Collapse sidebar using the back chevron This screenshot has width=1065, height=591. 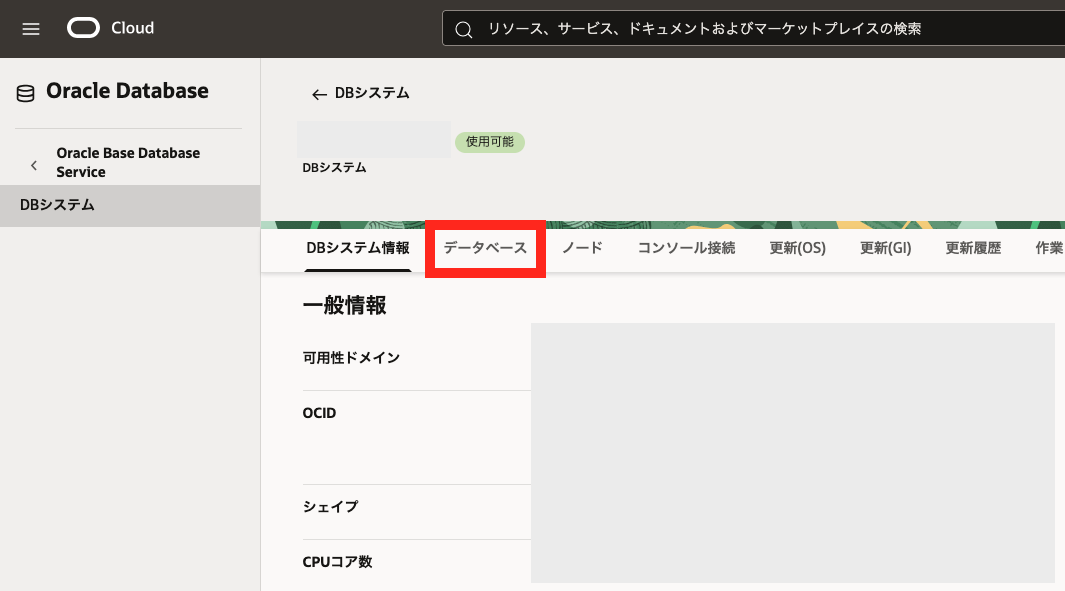[34, 163]
